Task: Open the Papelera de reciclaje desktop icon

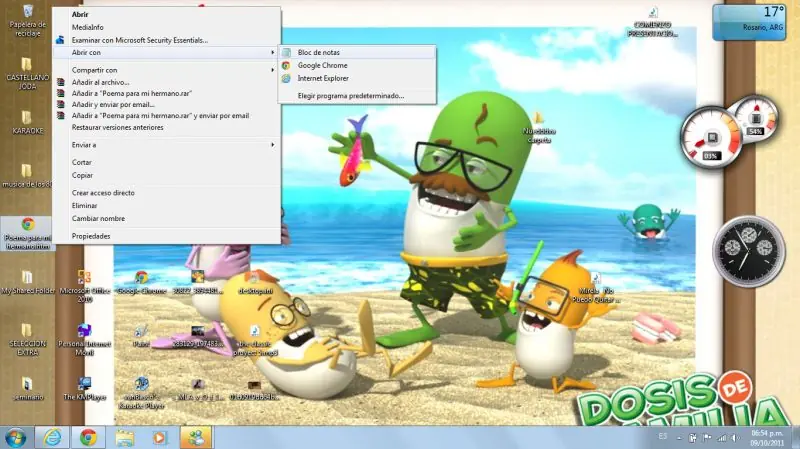Action: pos(28,19)
